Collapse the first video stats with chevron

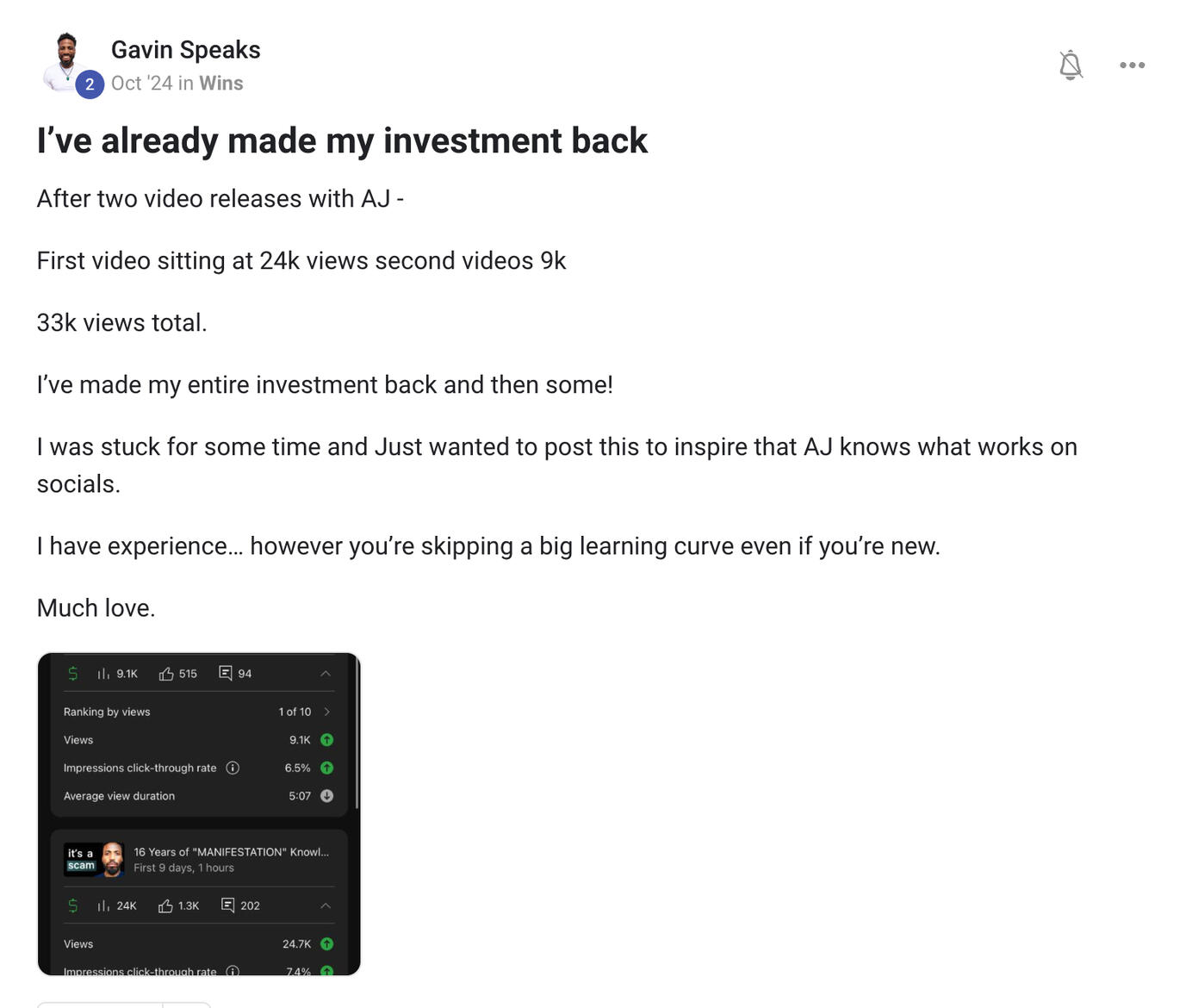point(326,674)
